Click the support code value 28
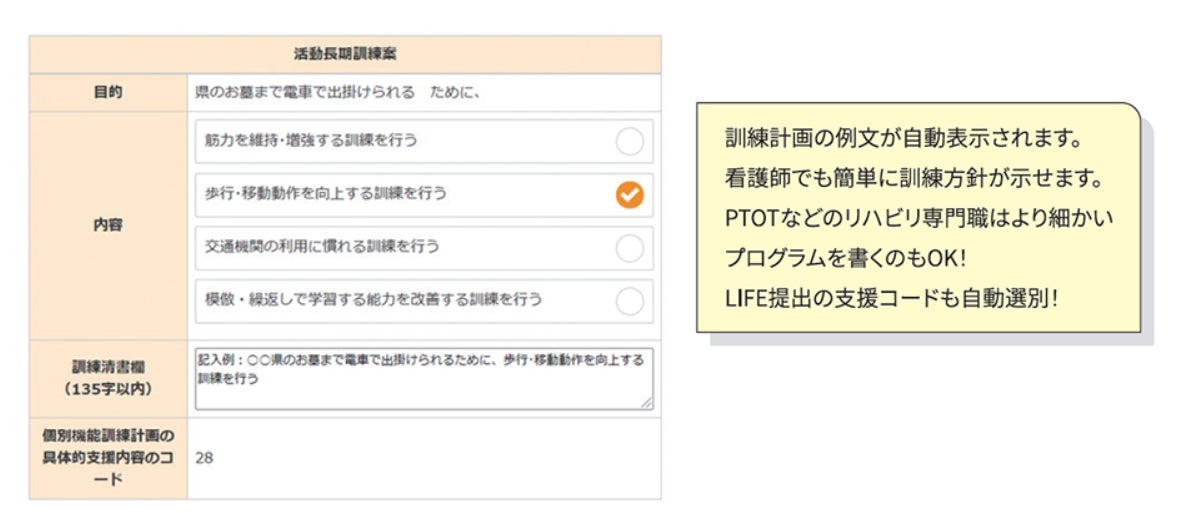This screenshot has width=1200, height=513. (205, 457)
